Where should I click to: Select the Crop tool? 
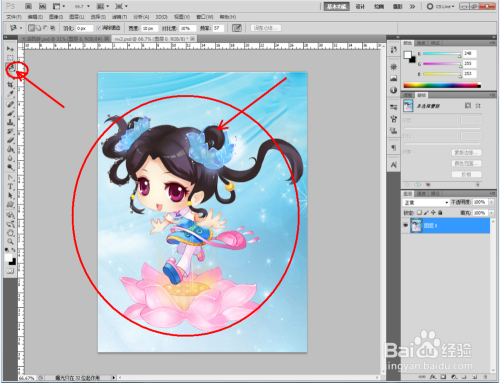click(10, 85)
